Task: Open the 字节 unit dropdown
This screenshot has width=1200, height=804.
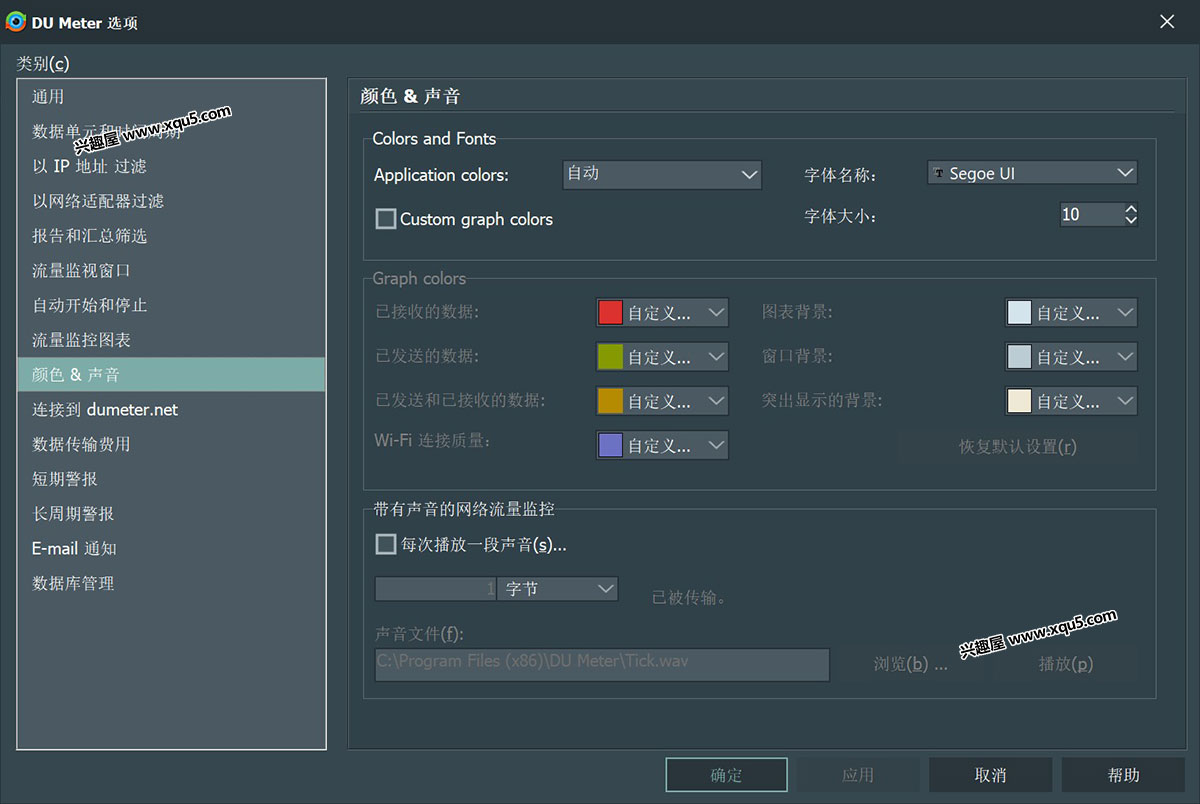Action: tap(557, 589)
